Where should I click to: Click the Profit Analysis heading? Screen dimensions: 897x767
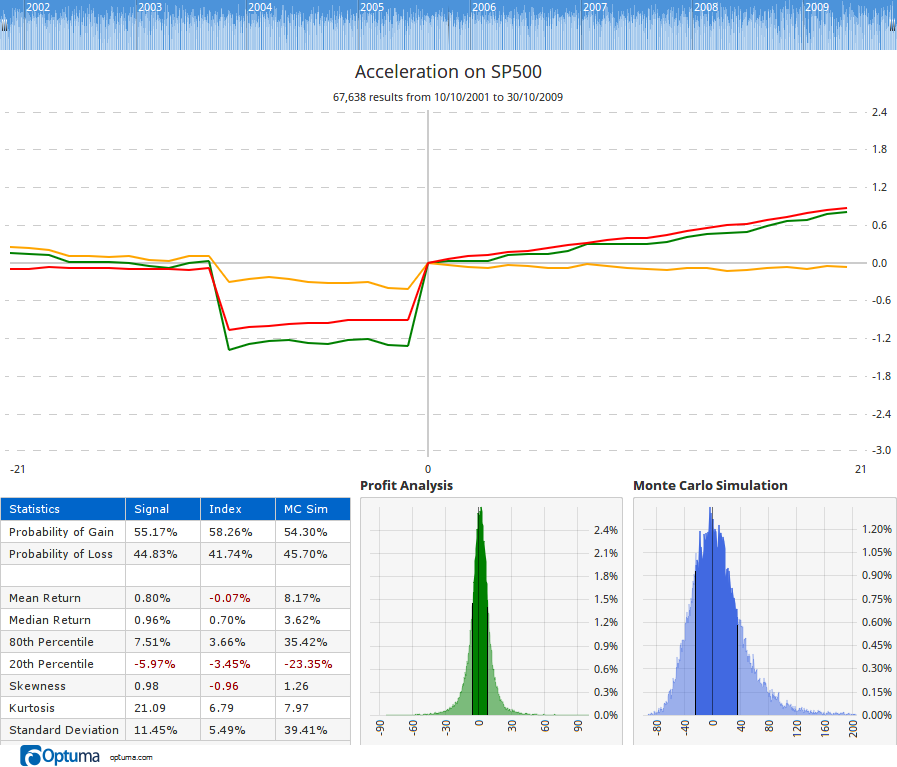click(406, 485)
